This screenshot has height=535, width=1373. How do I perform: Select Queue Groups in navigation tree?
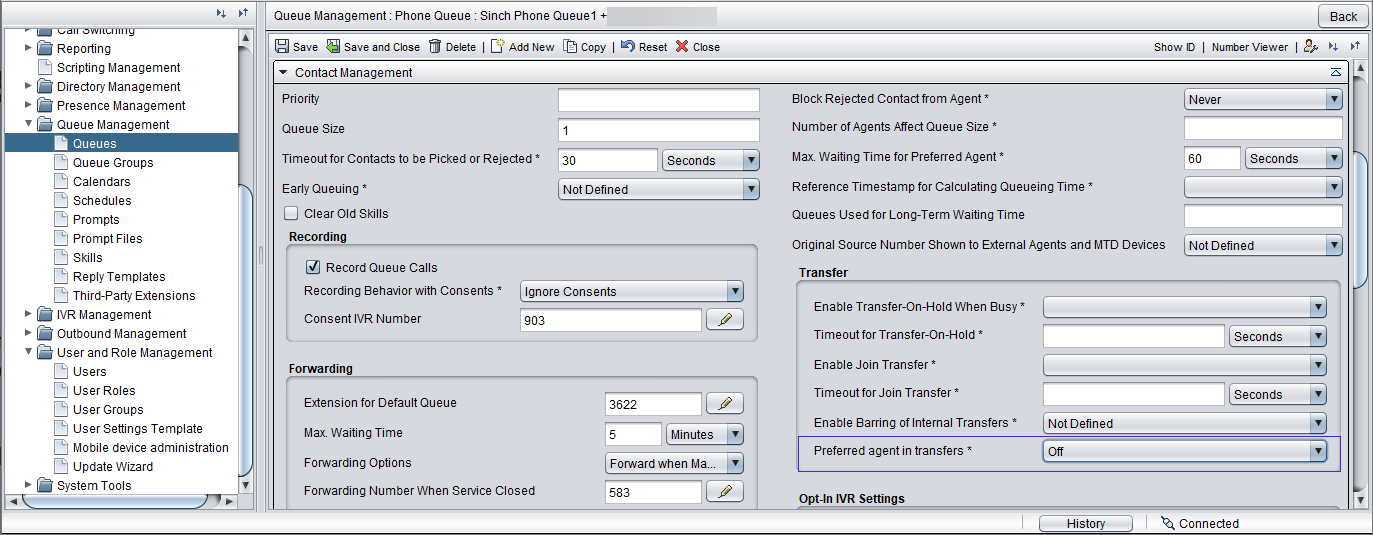coord(113,163)
